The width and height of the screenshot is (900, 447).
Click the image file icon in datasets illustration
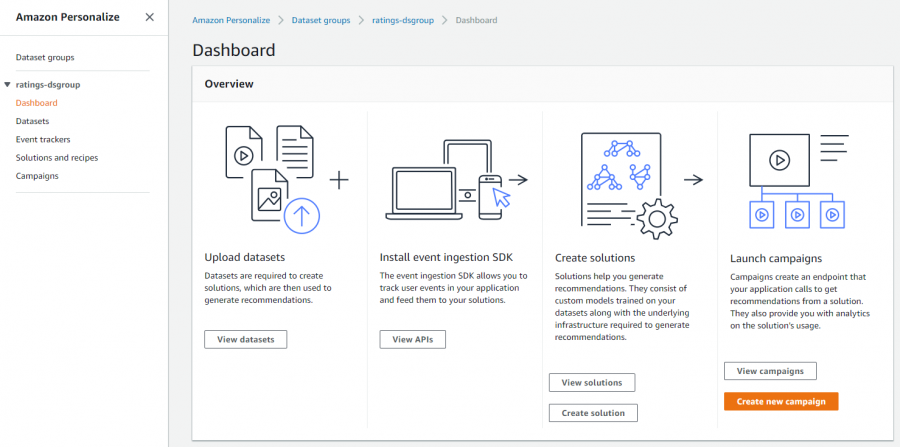[270, 195]
